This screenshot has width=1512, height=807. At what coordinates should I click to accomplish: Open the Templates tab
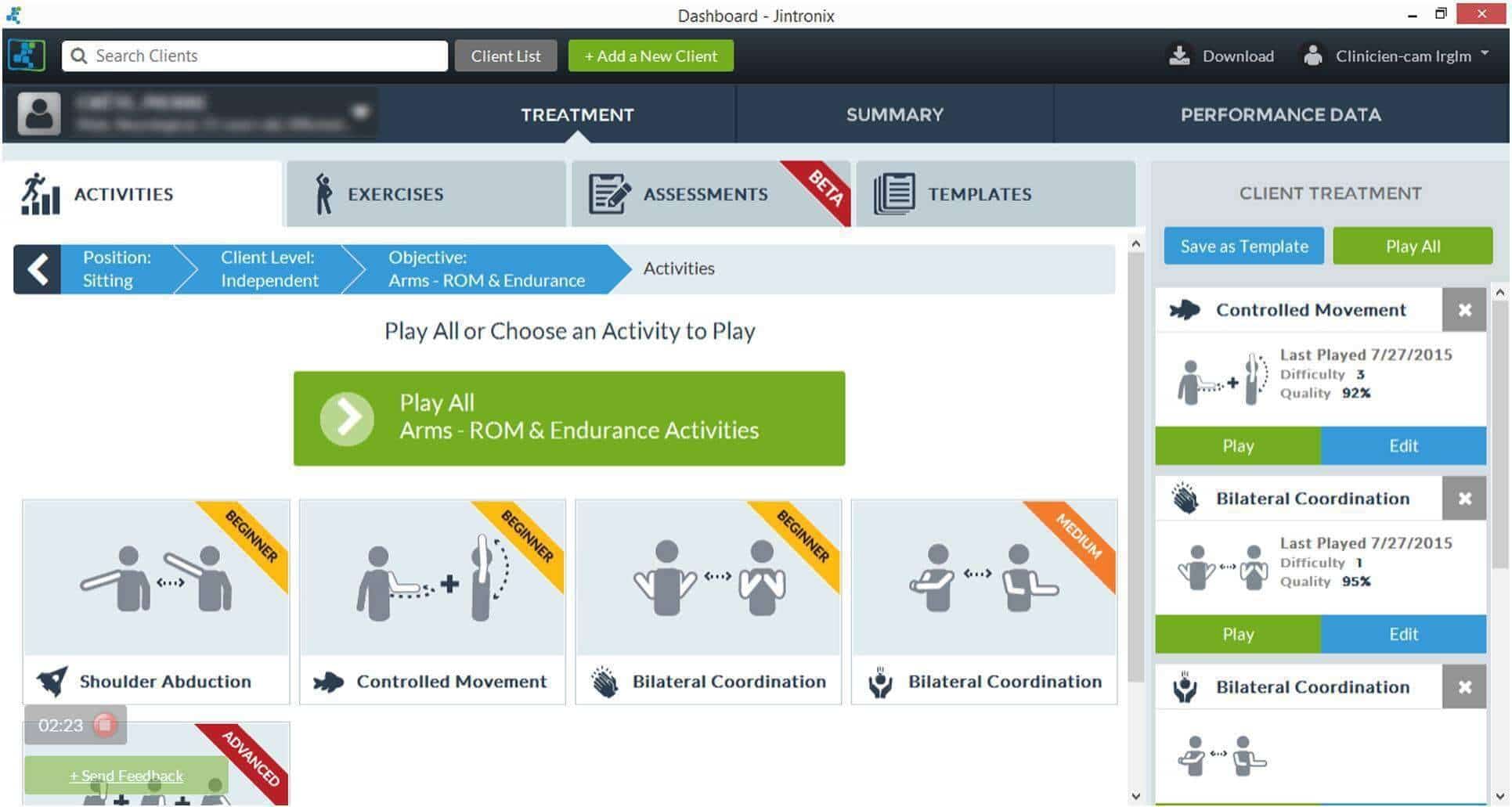pos(995,194)
